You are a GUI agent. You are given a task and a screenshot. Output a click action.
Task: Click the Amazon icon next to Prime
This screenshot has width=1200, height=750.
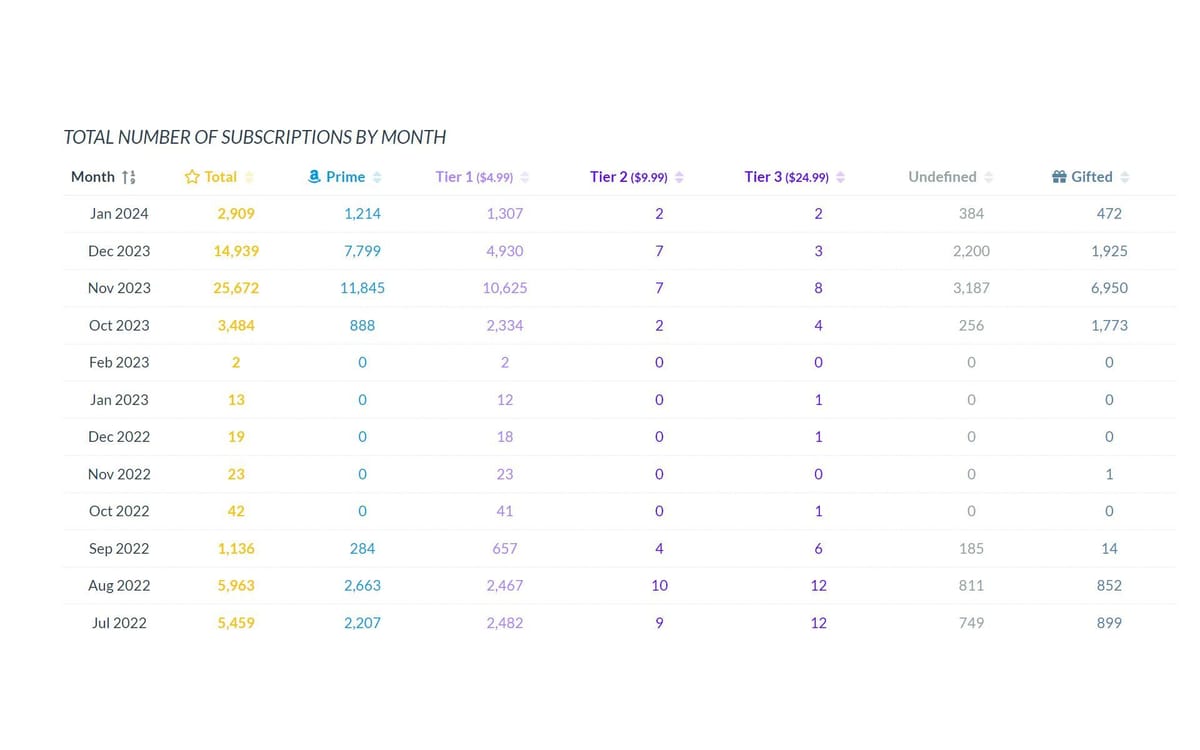(x=314, y=177)
